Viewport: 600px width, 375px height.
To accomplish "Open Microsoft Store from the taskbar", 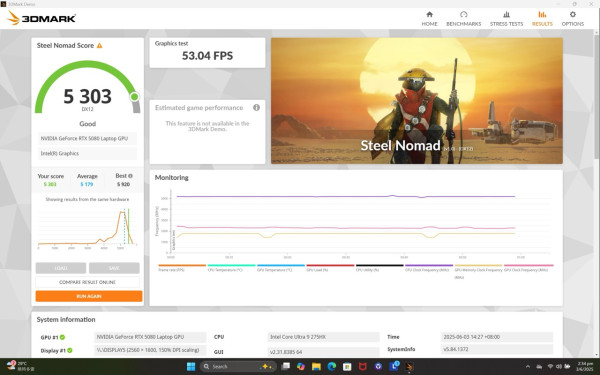I will pyautogui.click(x=347, y=367).
